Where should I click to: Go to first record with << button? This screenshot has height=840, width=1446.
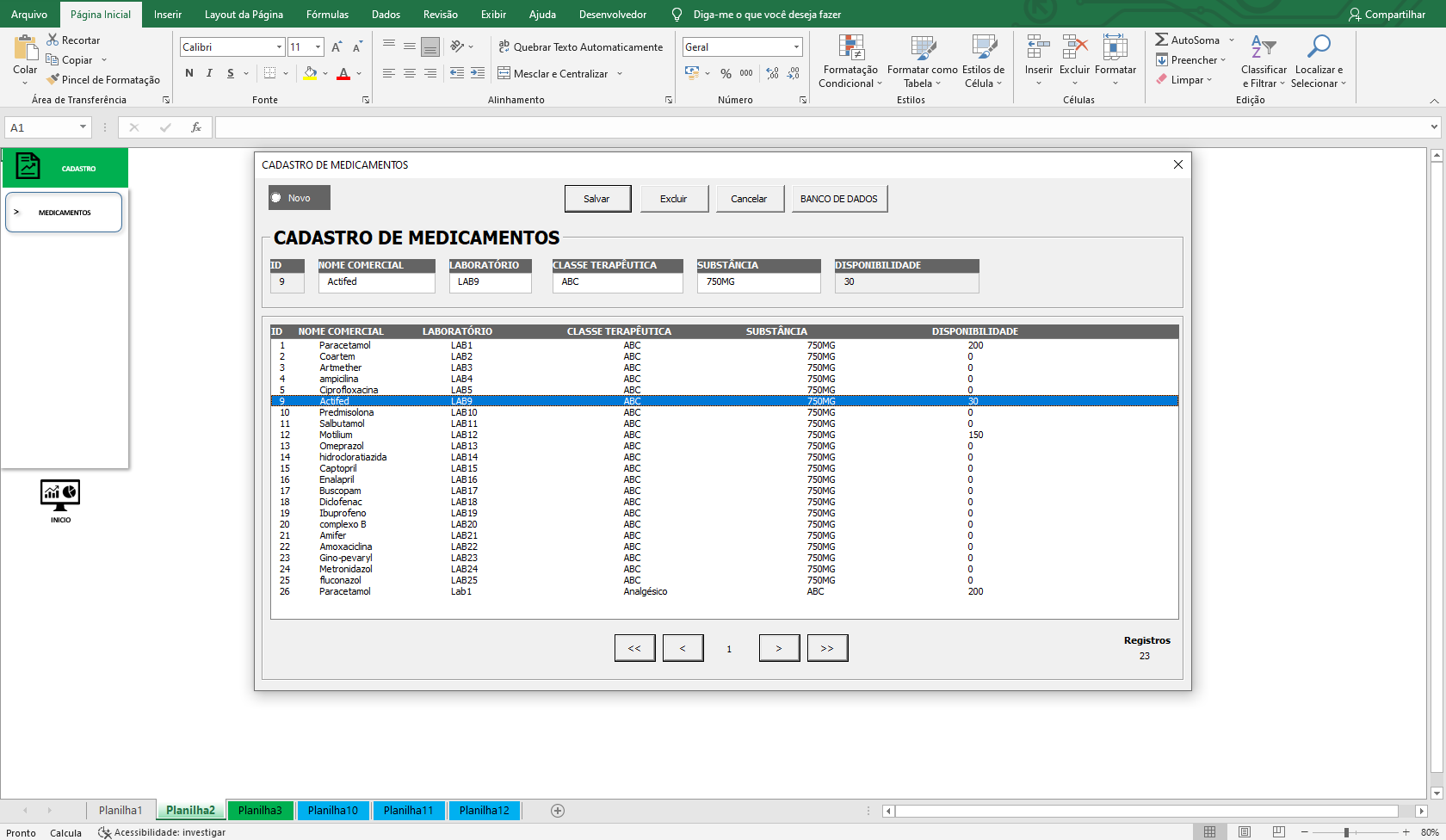pyautogui.click(x=634, y=648)
